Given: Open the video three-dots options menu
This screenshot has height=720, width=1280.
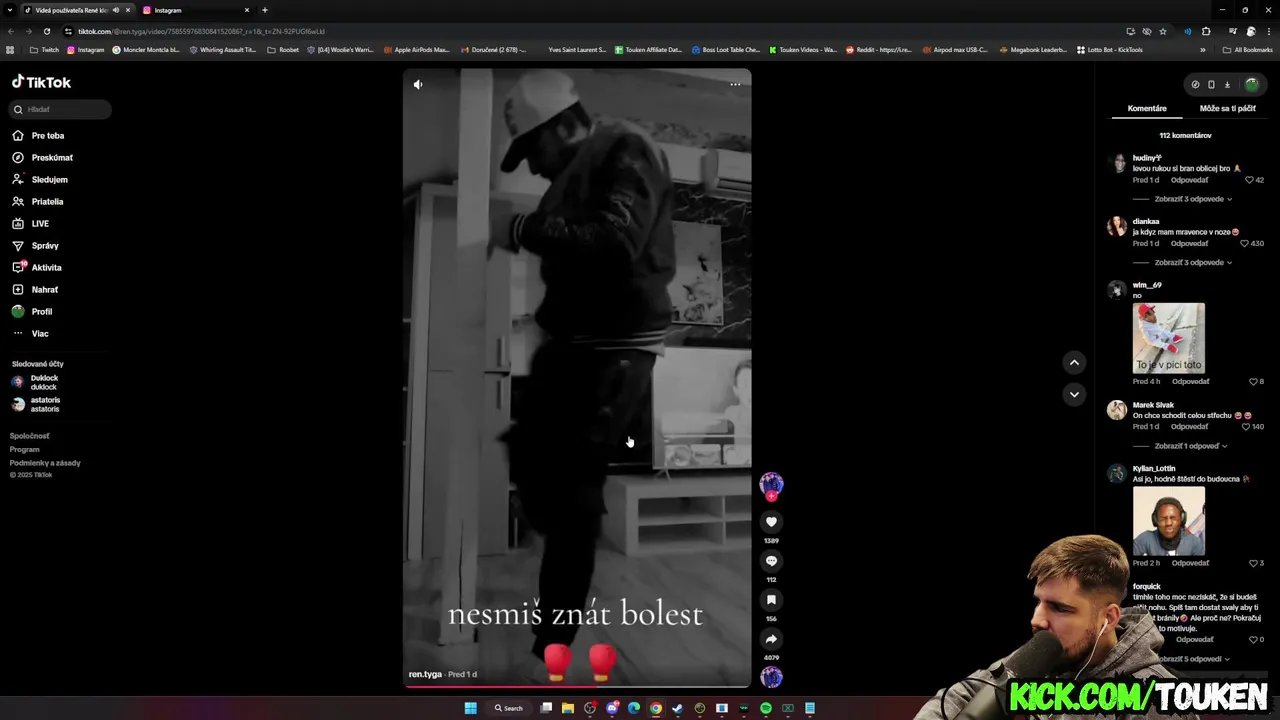Looking at the screenshot, I should (735, 84).
